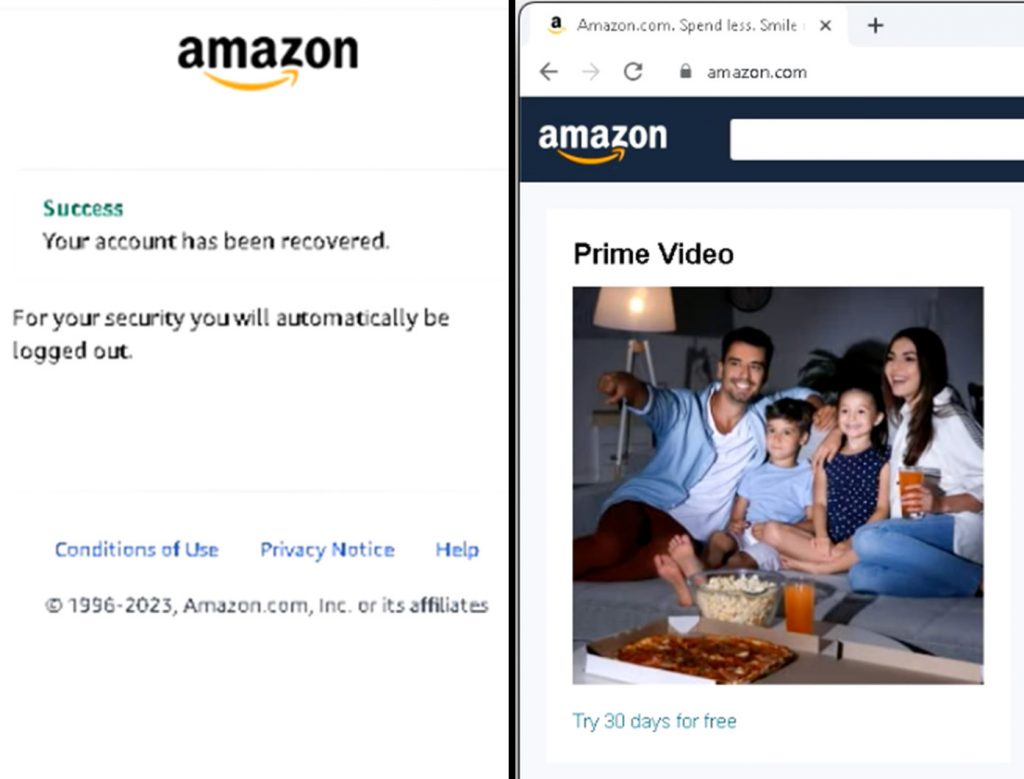Viewport: 1024px width, 779px height.
Task: Click the Help link in footer
Action: (x=457, y=550)
